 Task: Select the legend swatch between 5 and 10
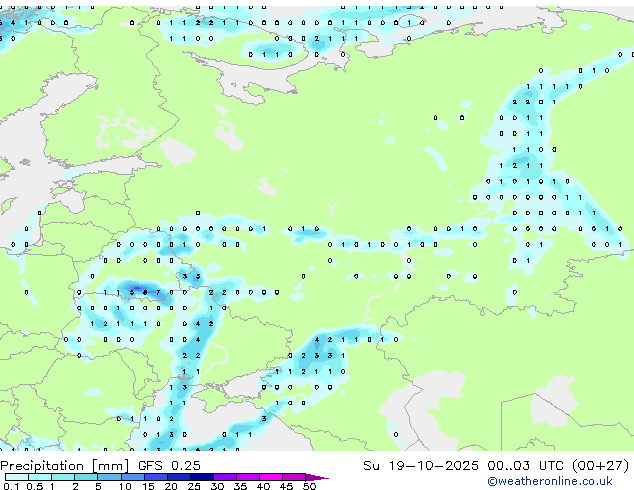109,477
